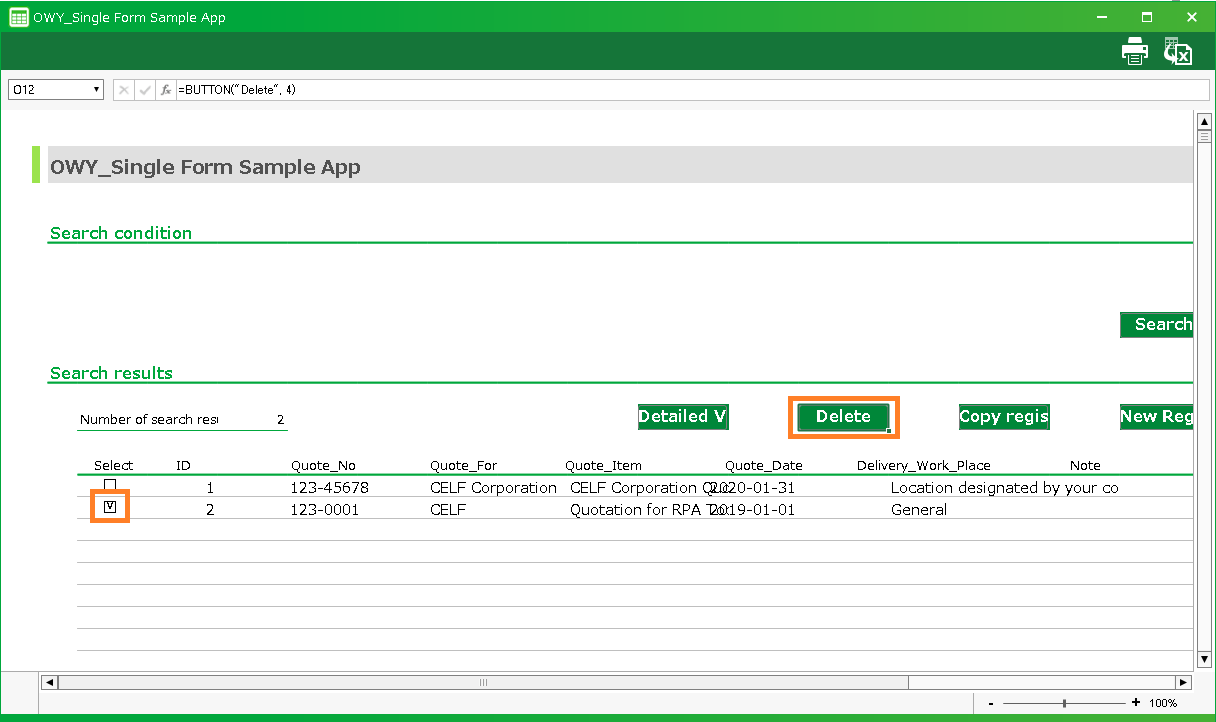Click the zoom out minus icon

990,703
